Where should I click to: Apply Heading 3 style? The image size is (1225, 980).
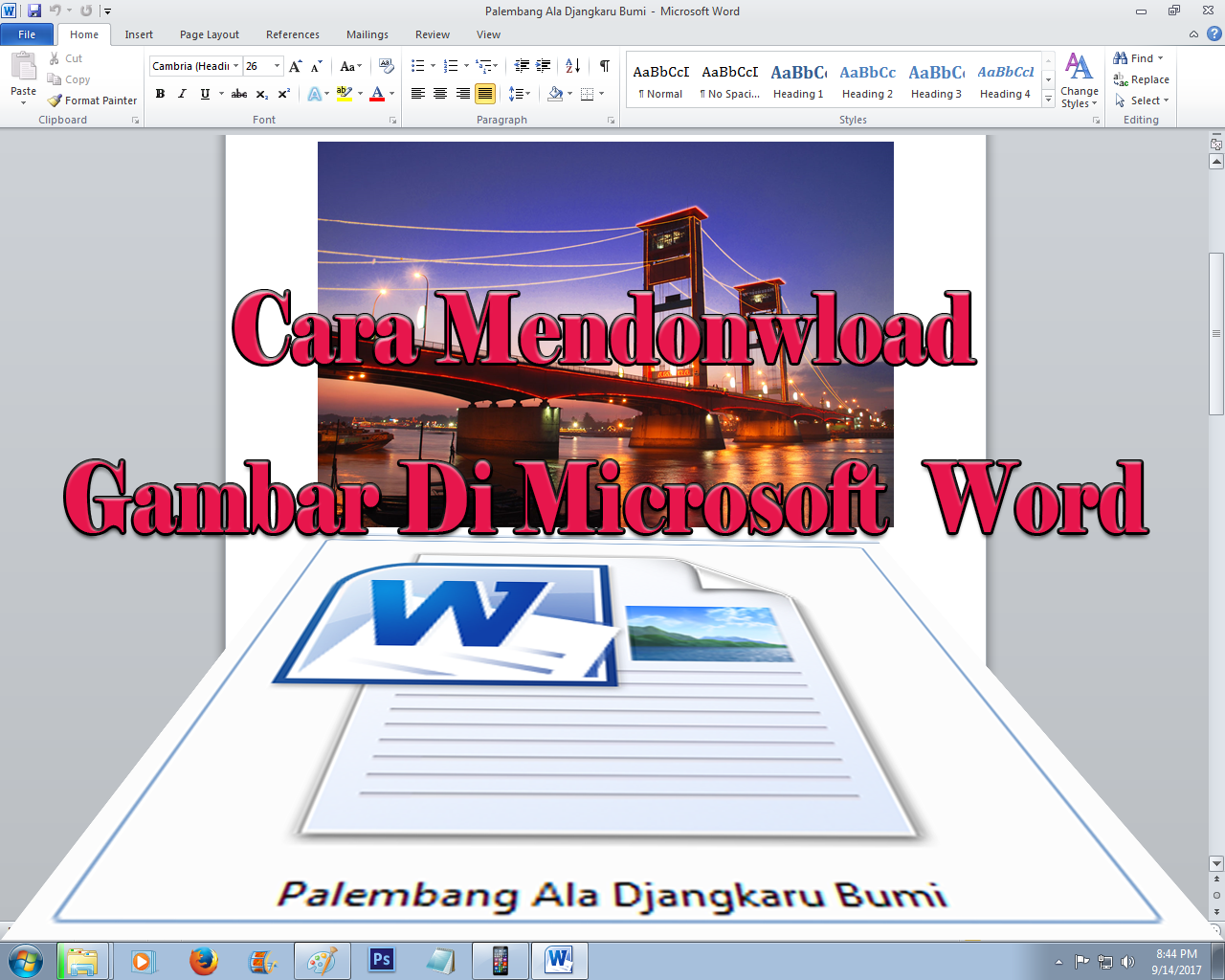coord(936,79)
